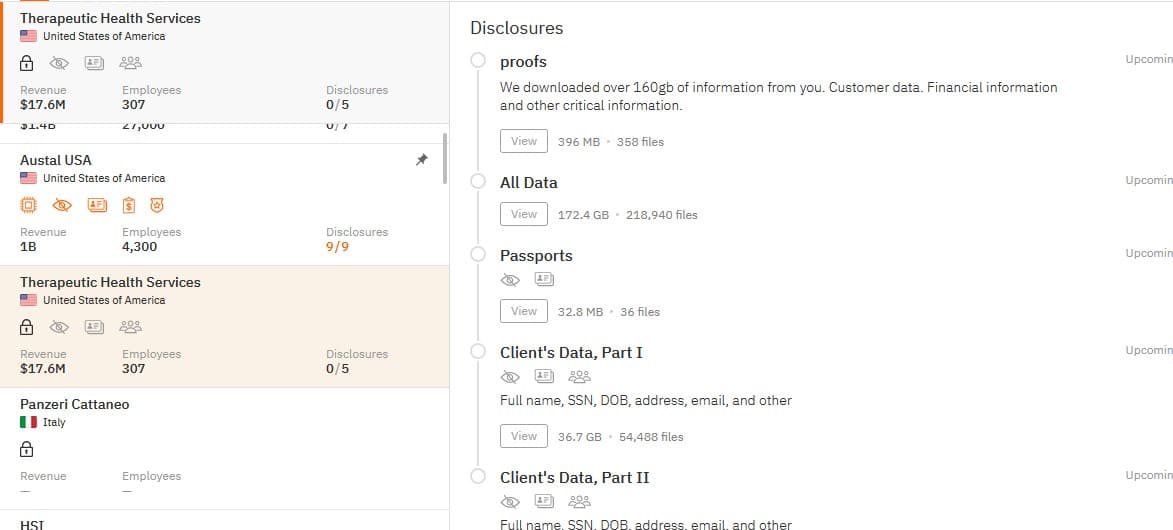Click the orange chip icon under Austal USA
Screen dimensions: 1173x530
tap(27, 205)
